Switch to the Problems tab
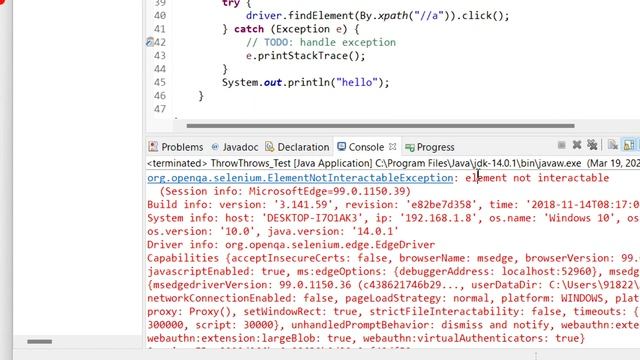 (x=176, y=147)
